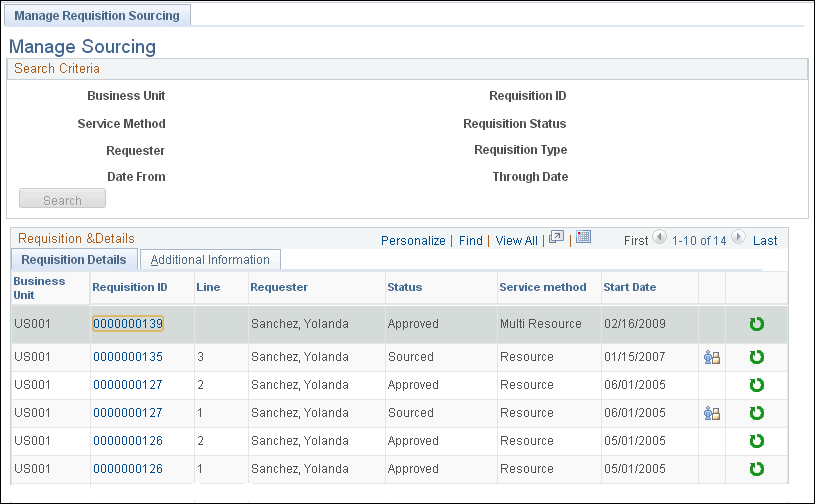Screen dimensions: 815x504
Task: Sort by Line column header
Action: [x=208, y=287]
